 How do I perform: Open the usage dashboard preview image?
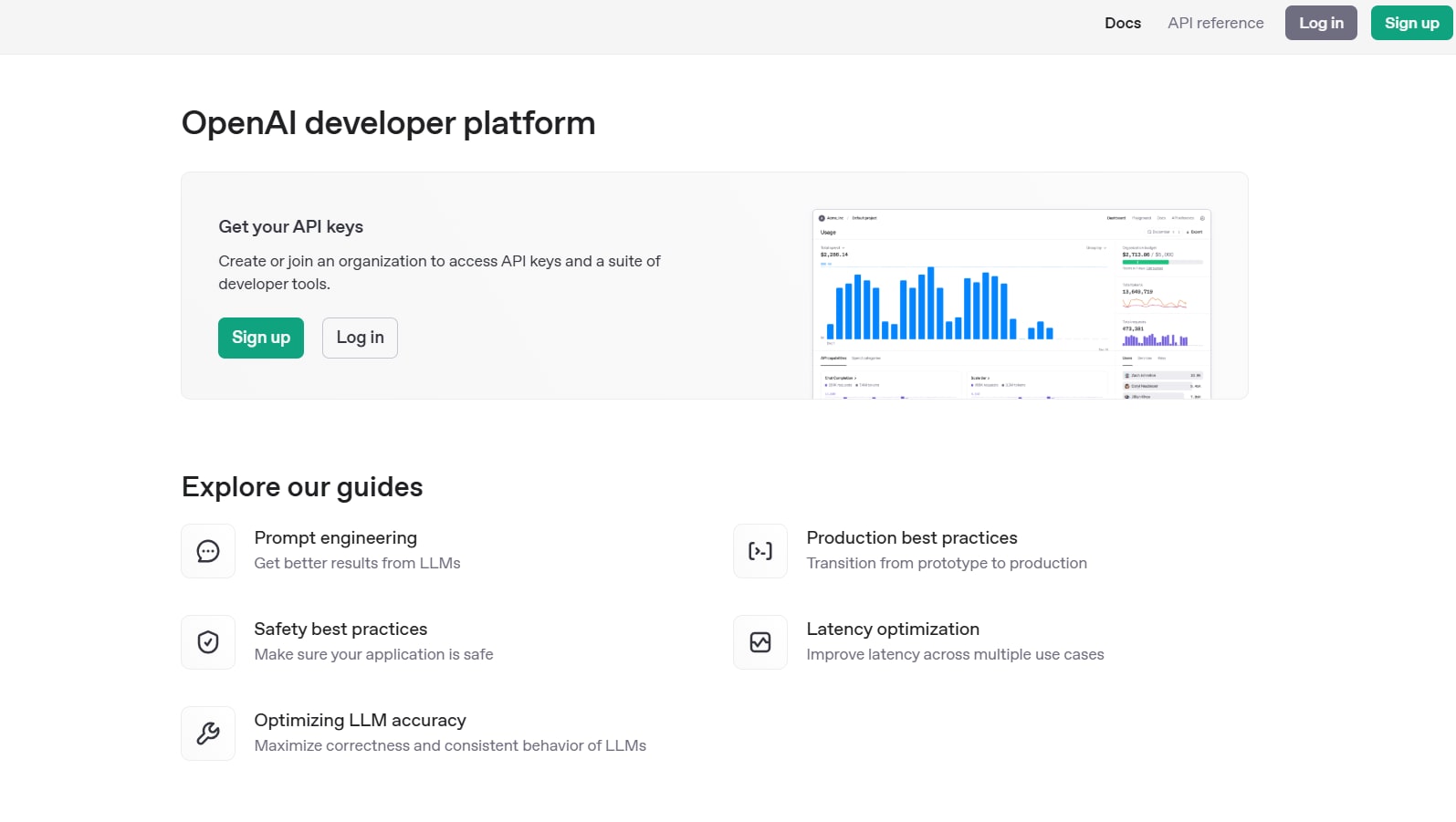tap(1011, 304)
